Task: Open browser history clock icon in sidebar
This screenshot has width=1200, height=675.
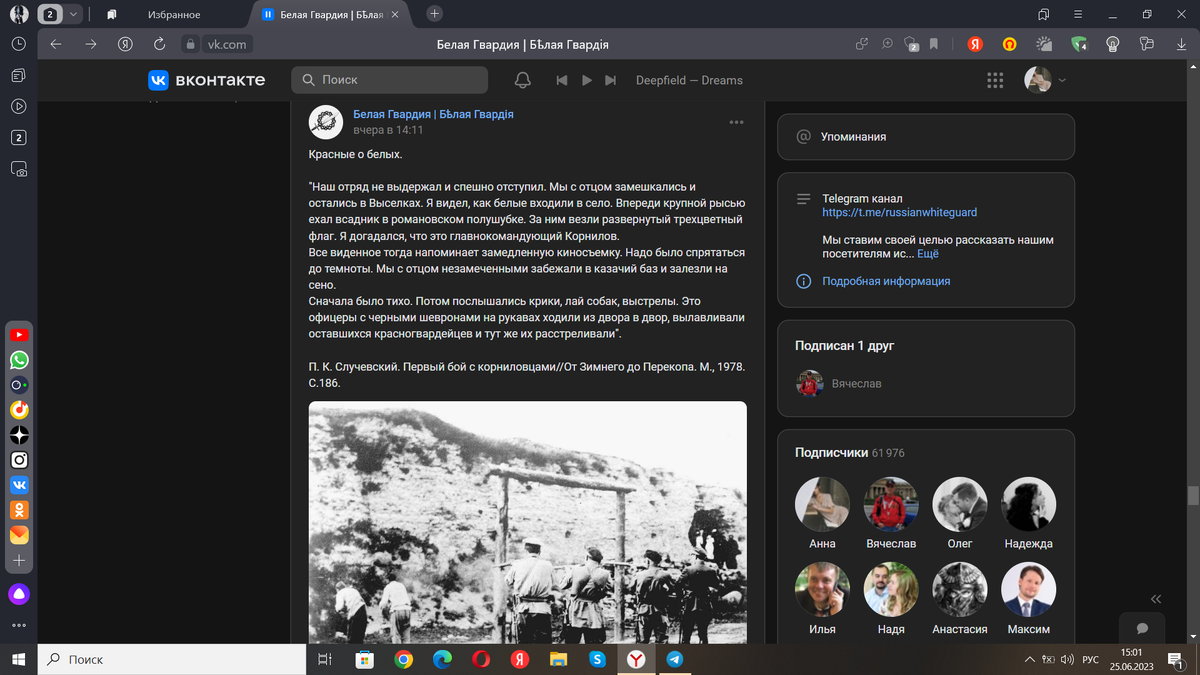Action: [x=18, y=44]
